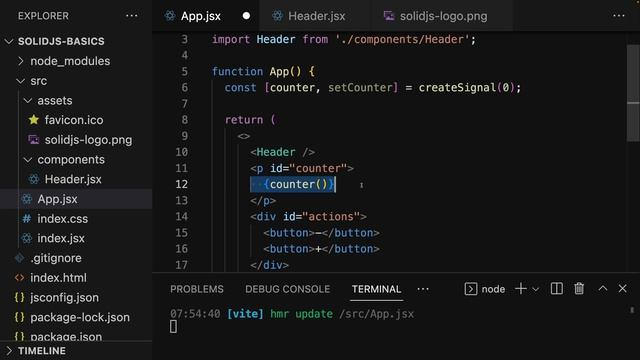Click the HTML brackets icon beside index.html
640x360 pixels.
click(19, 278)
